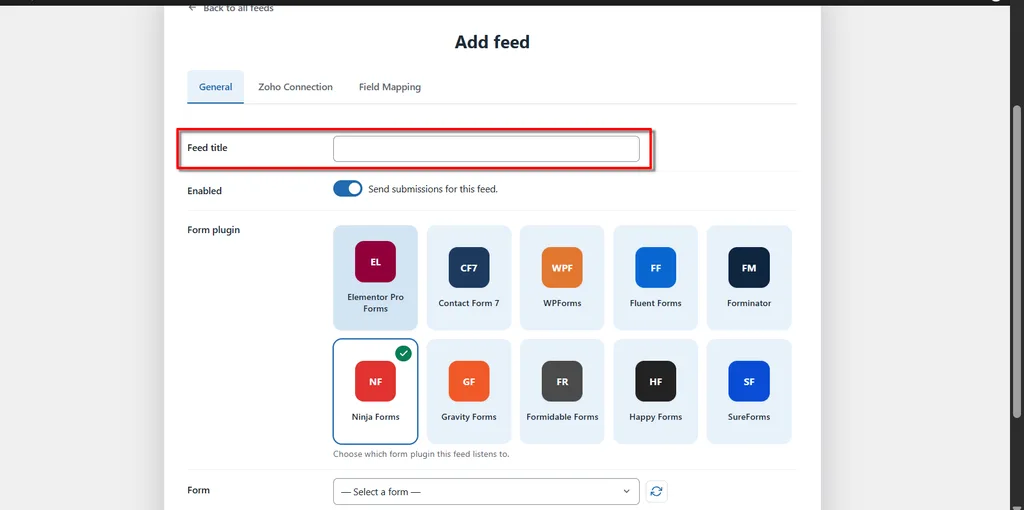This screenshot has height=510, width=1024.
Task: Click the Add feed heading
Action: pos(492,42)
